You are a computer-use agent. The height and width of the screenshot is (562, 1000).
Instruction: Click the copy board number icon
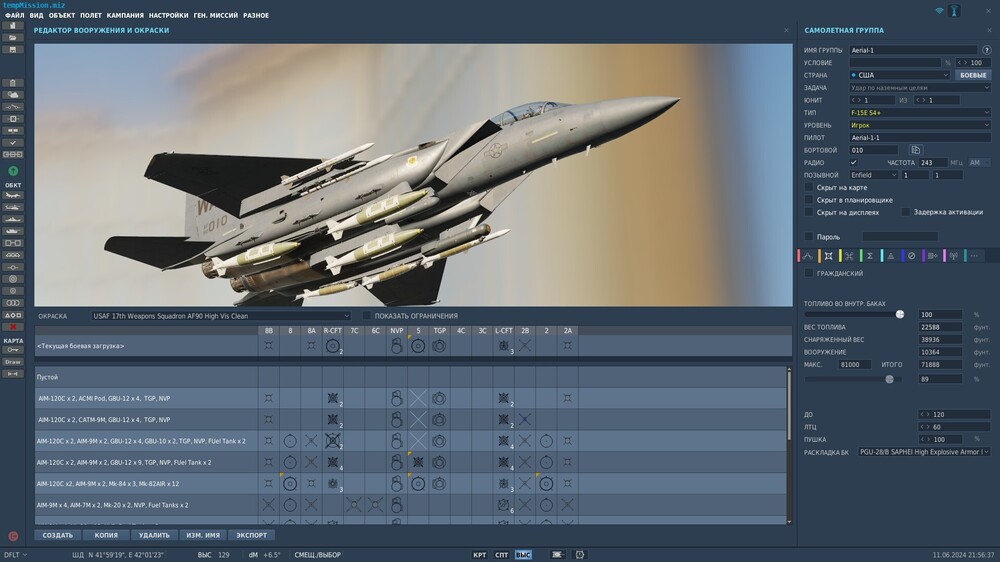[915, 150]
